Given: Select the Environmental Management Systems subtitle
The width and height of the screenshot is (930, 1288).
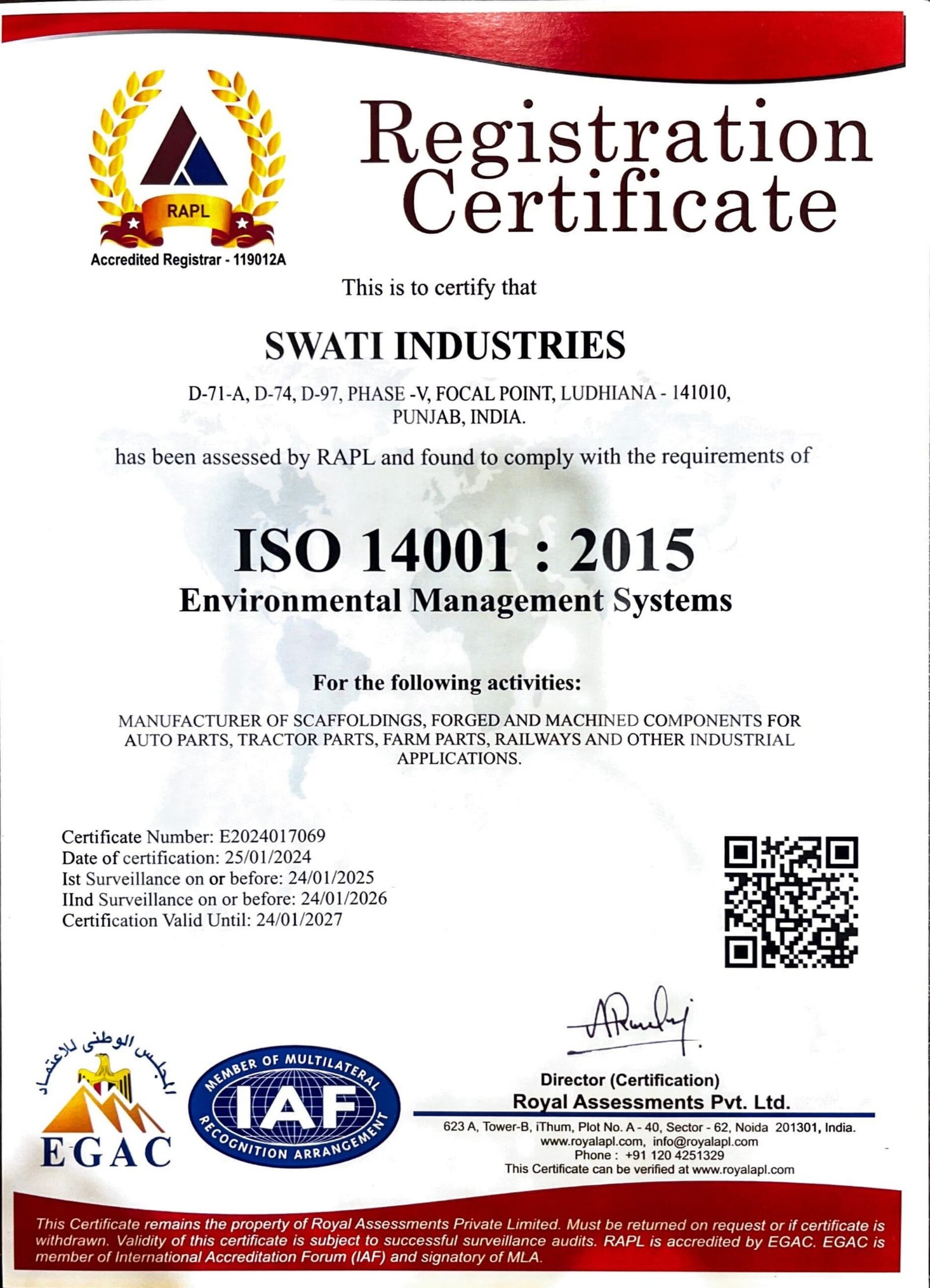Looking at the screenshot, I should [455, 601].
